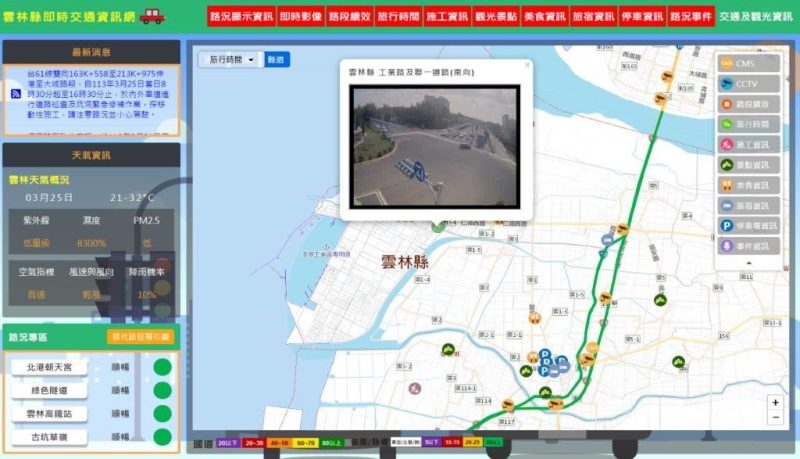Click the green status indicator for 綠色隧道

pos(162,391)
